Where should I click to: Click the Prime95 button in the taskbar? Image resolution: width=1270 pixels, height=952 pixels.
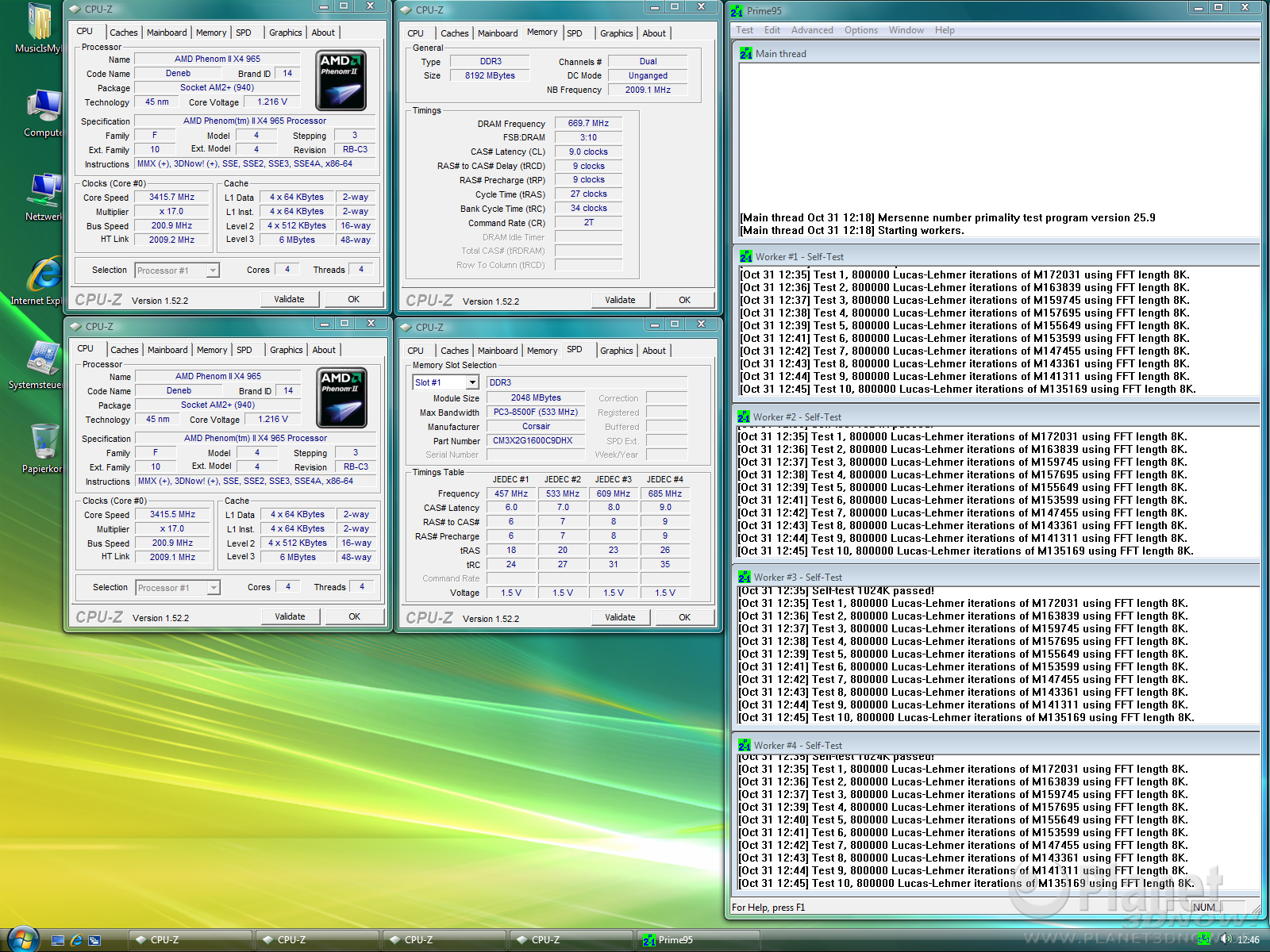tap(698, 940)
